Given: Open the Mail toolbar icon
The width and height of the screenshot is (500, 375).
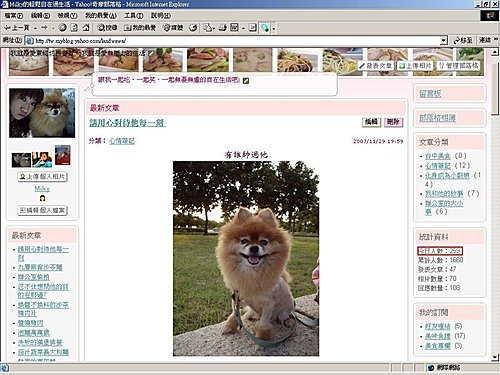Looking at the screenshot, I should pos(208,28).
